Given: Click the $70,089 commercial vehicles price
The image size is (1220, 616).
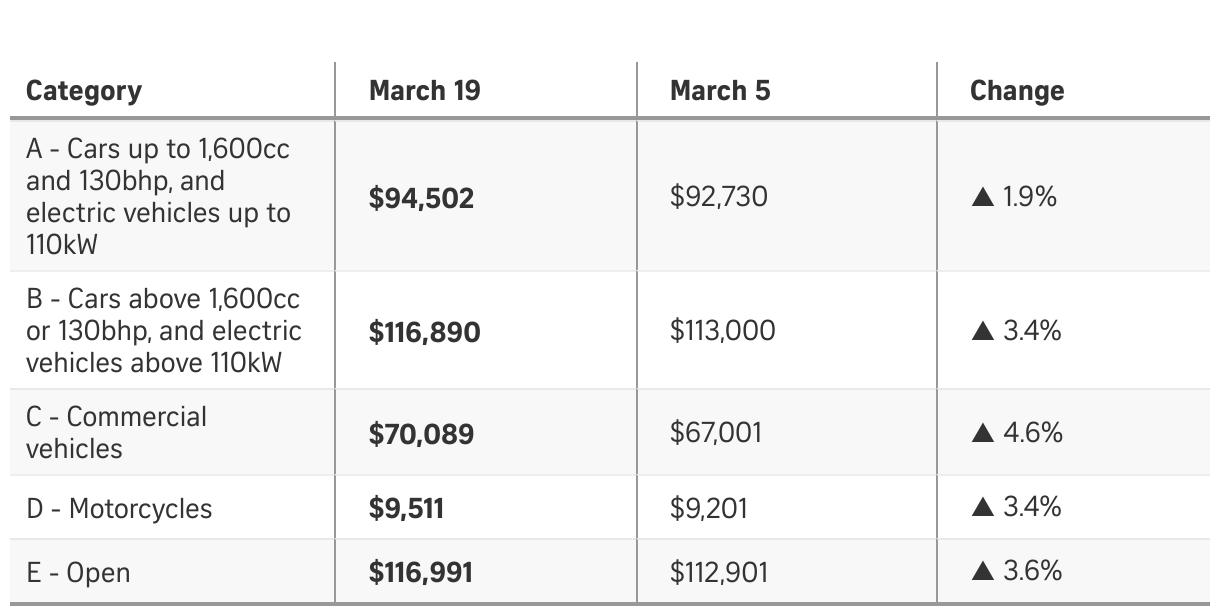Looking at the screenshot, I should point(421,434).
